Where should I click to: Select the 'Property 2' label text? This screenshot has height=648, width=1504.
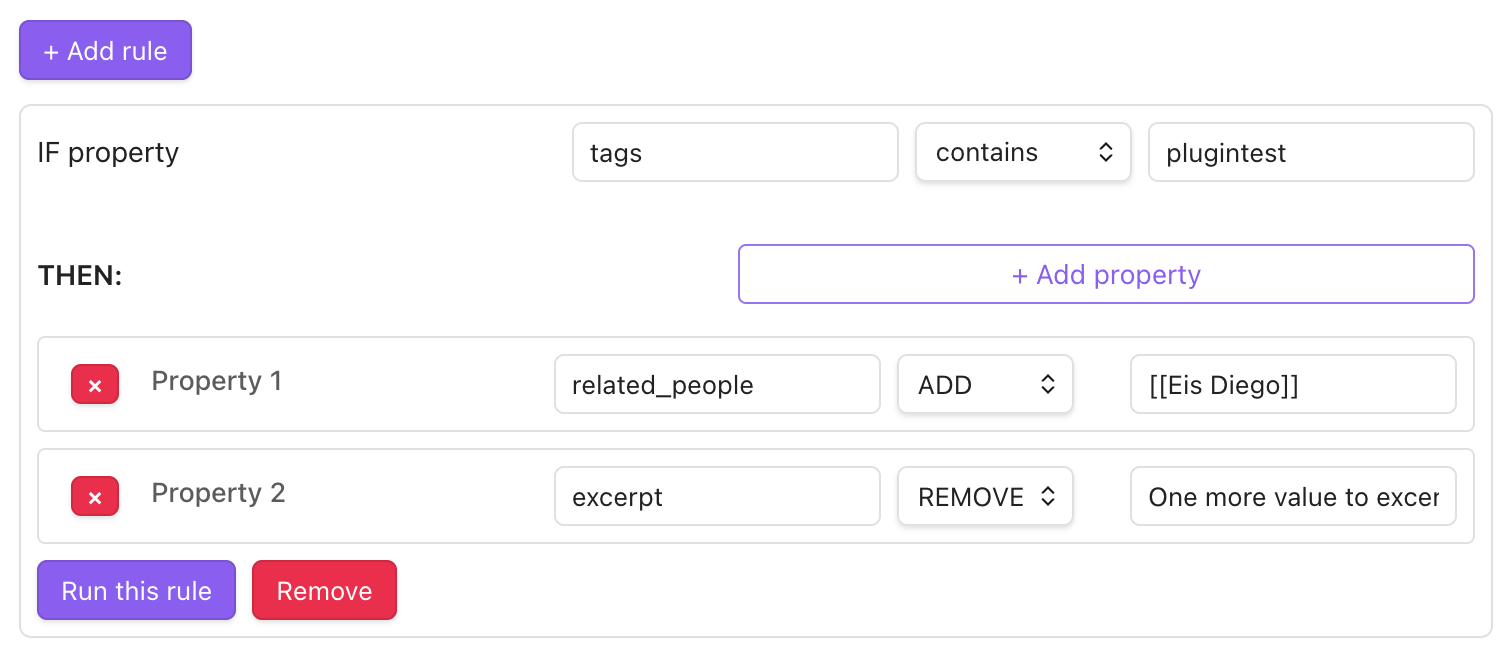(x=218, y=493)
